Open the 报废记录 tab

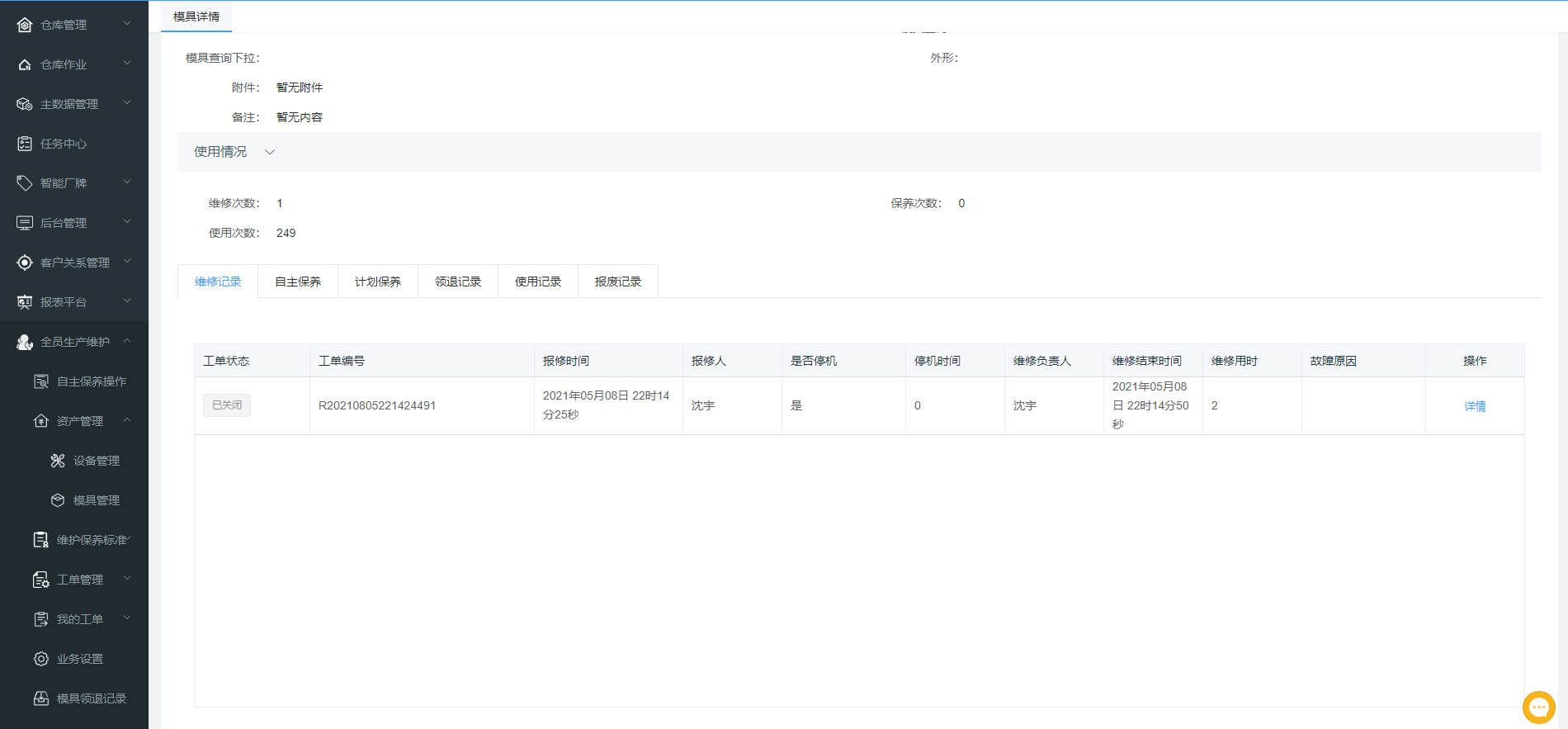tap(618, 282)
